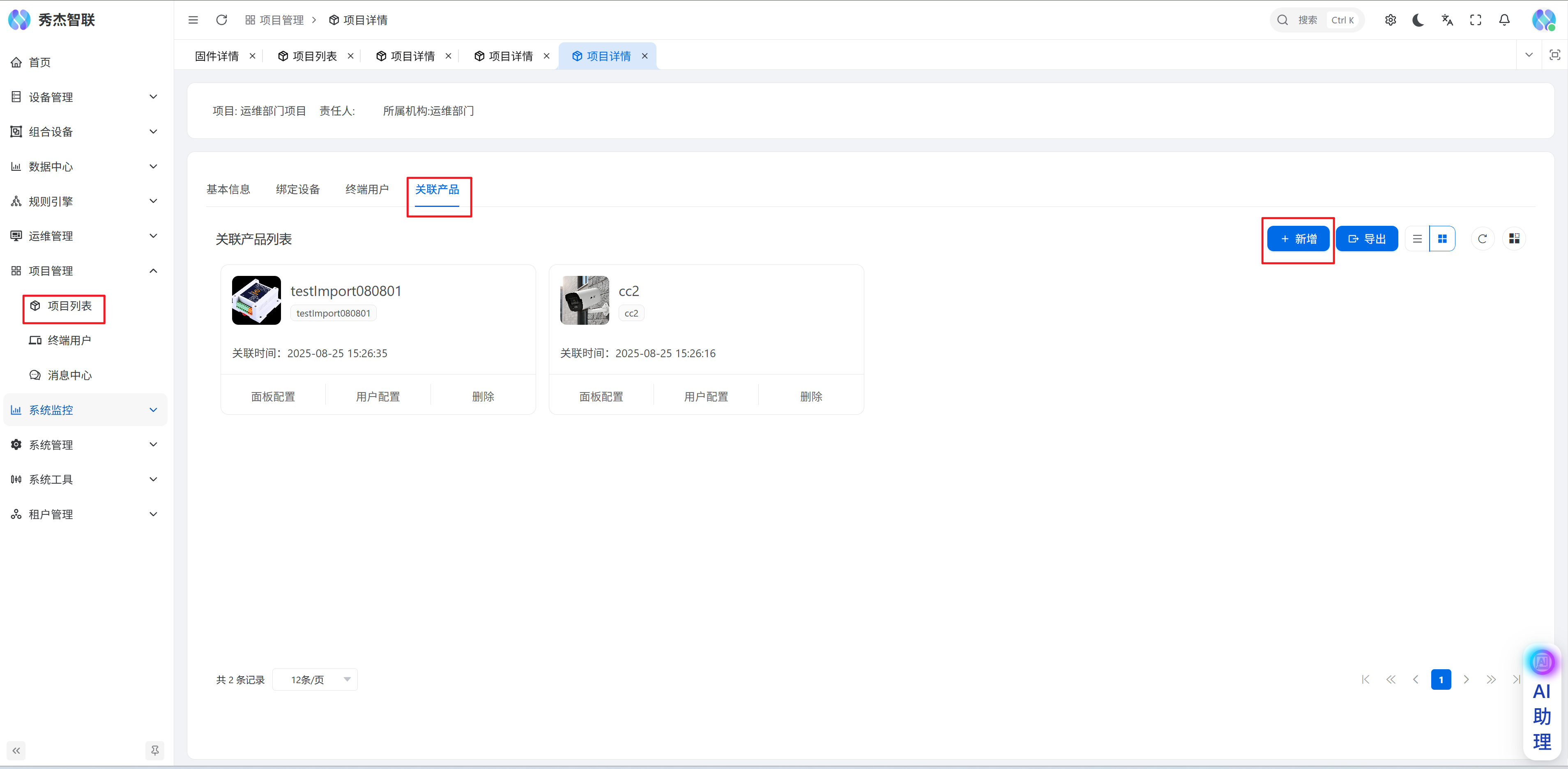Screen dimensions: 1568x769
Task: Open column settings grid icon
Action: [1514, 239]
